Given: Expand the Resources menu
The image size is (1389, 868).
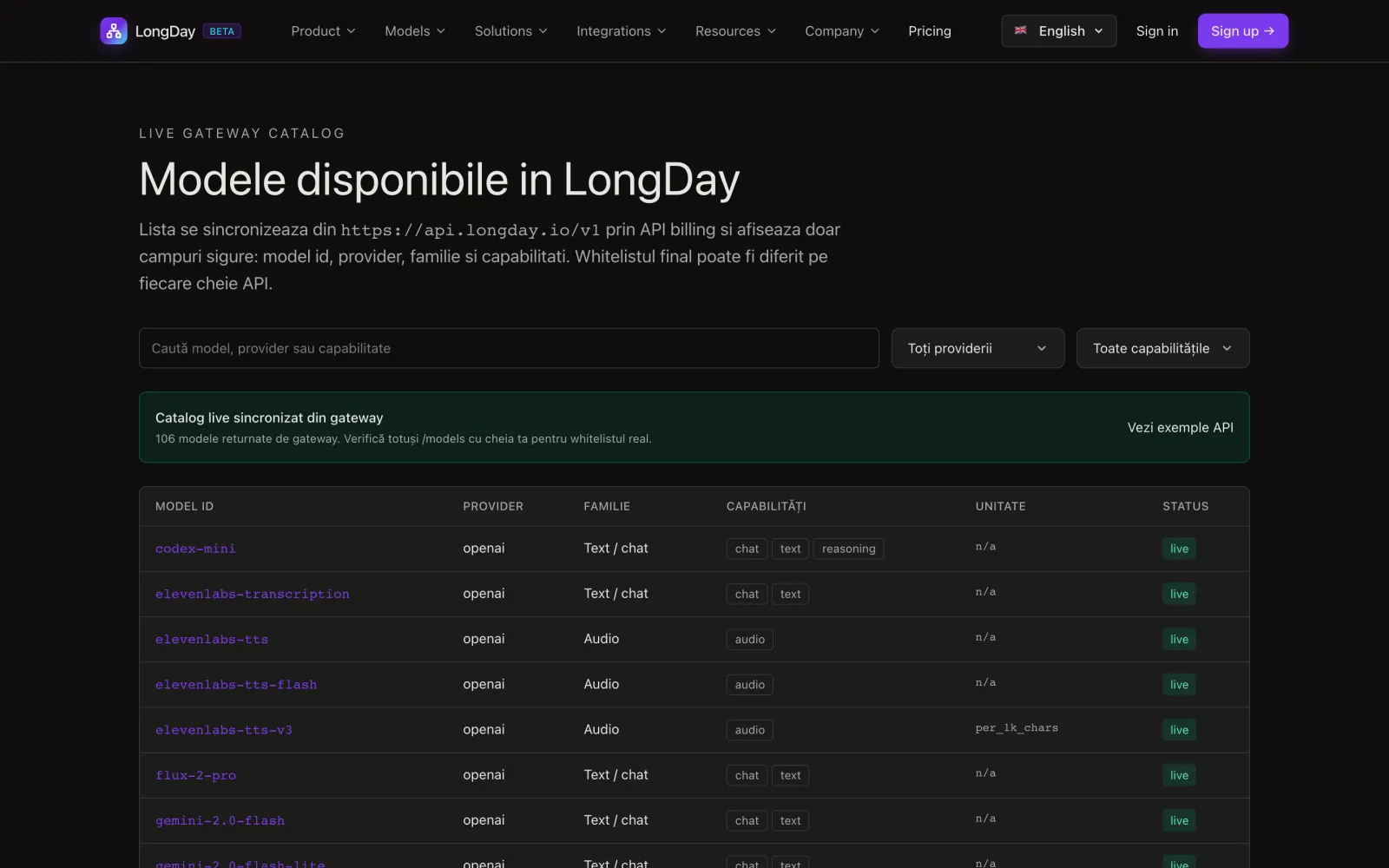Looking at the screenshot, I should point(736,31).
